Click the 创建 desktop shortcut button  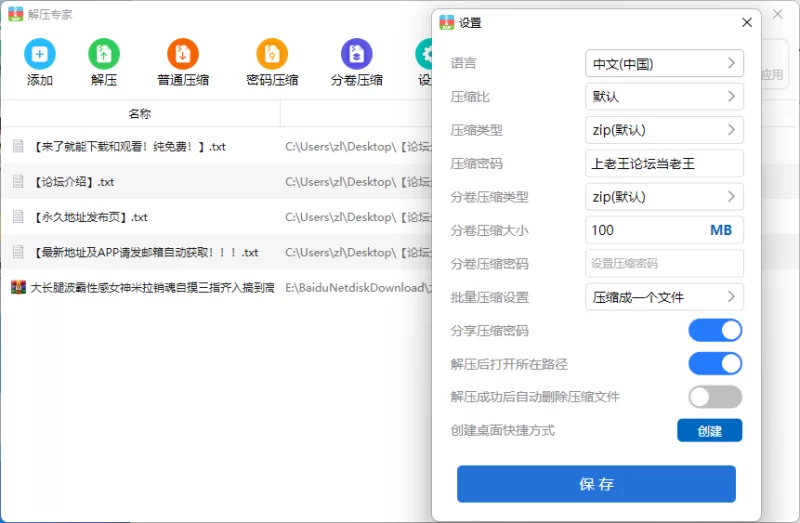tap(709, 431)
